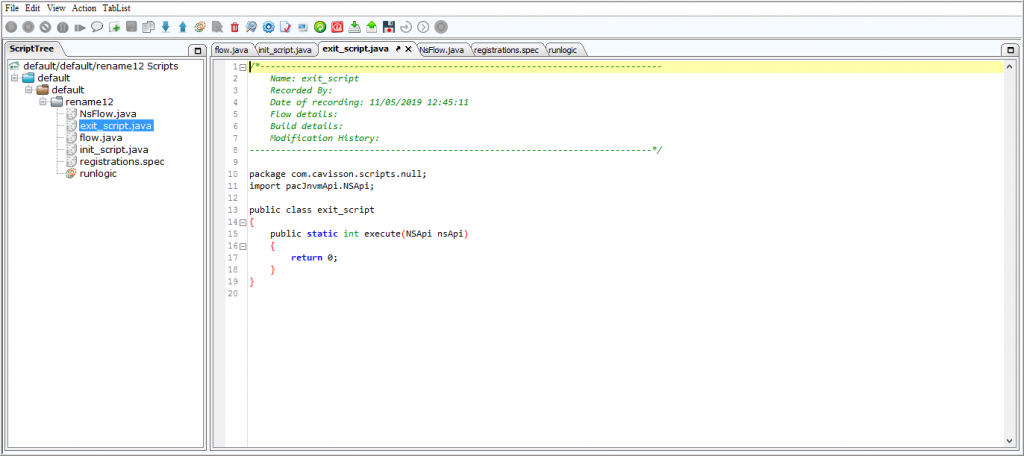Click the editor scrollbar up arrow
Image resolution: width=1024 pixels, height=456 pixels.
[x=1009, y=67]
